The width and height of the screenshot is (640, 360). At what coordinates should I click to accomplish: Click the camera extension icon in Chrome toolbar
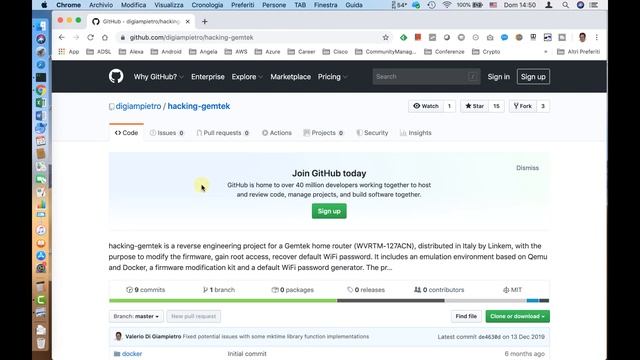tap(490, 37)
